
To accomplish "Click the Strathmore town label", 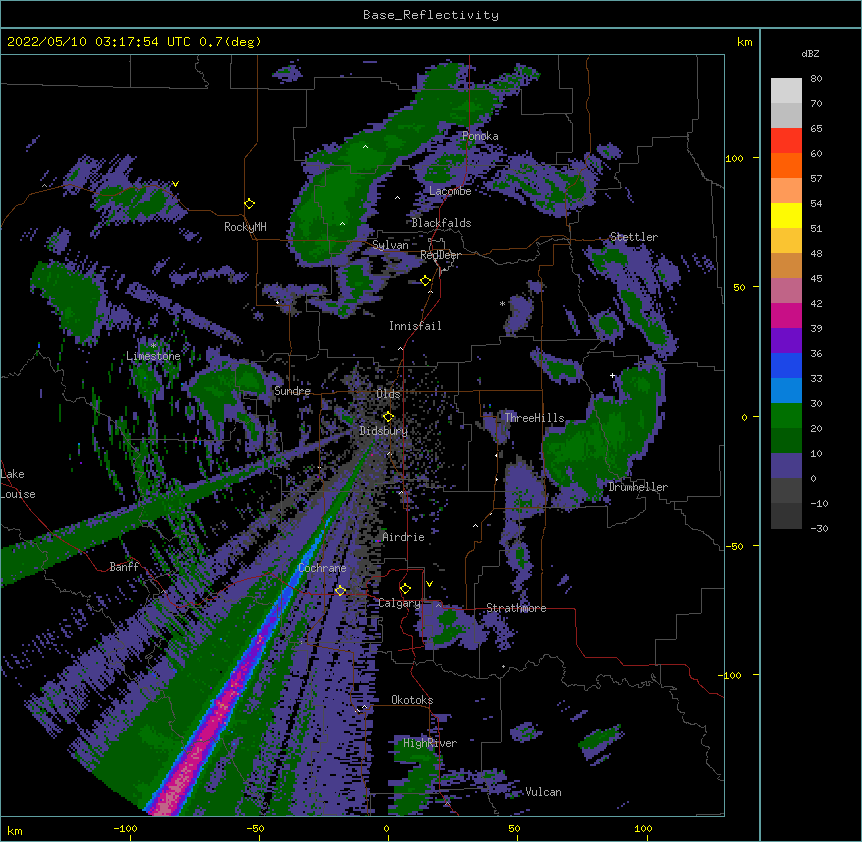I will tap(516, 608).
